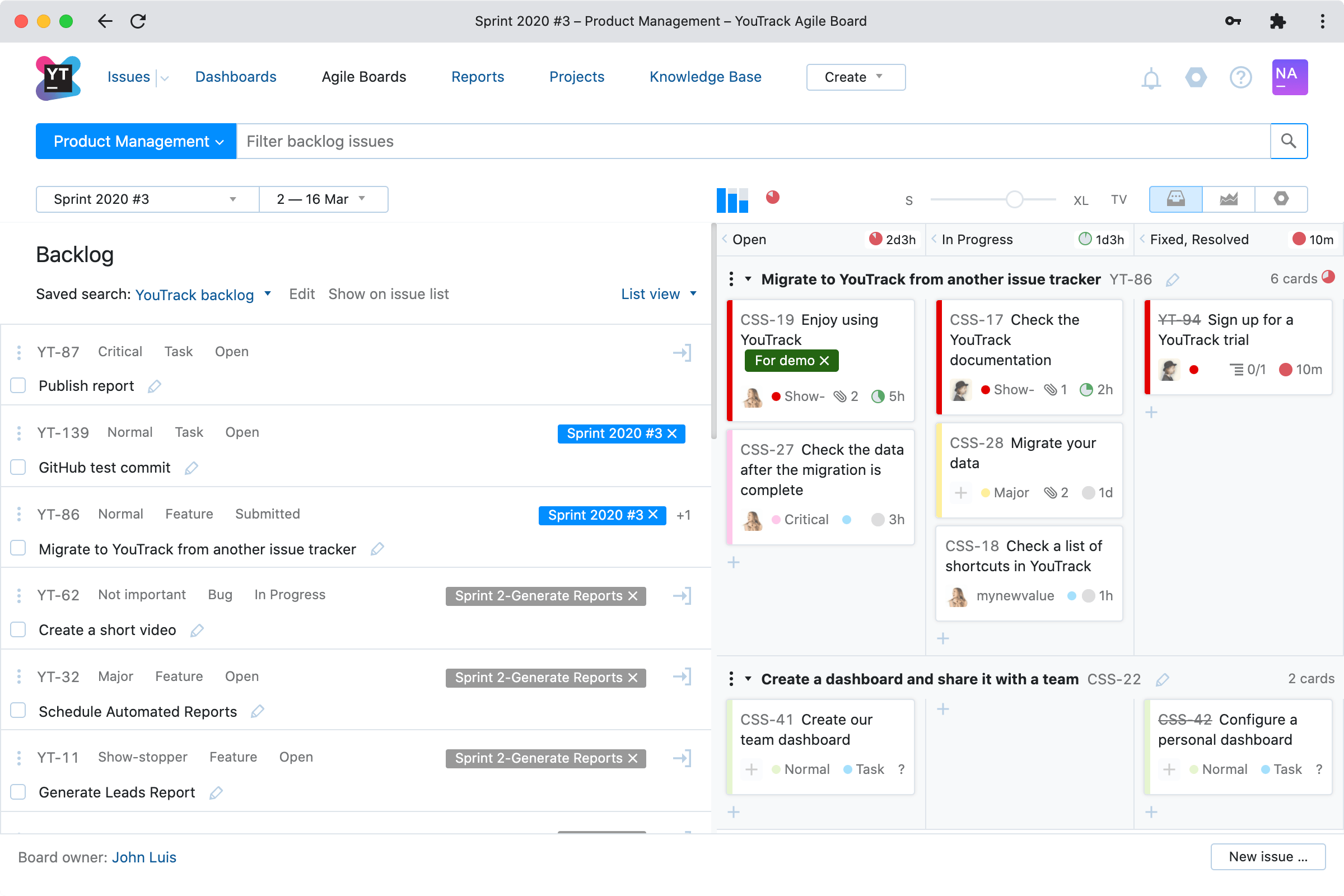
Task: Click the YouTrack logo icon
Action: pyautogui.click(x=58, y=78)
